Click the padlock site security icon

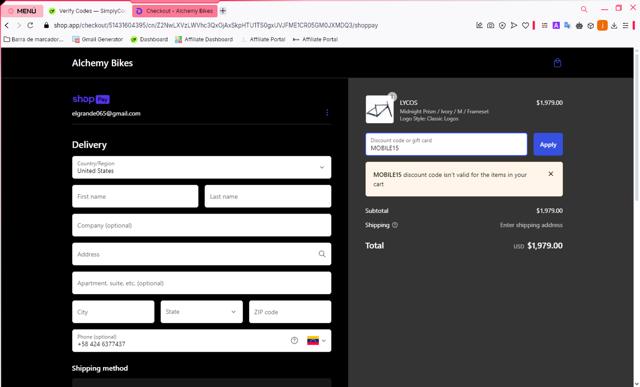pyautogui.click(x=46, y=25)
